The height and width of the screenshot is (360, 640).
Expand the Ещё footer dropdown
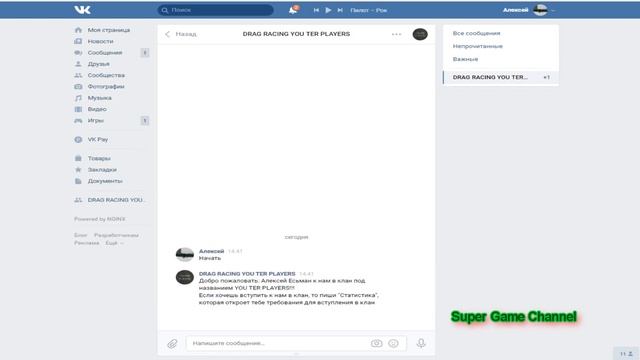click(114, 243)
